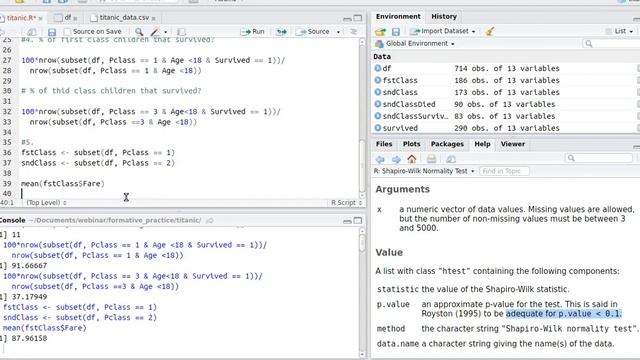Click the compile notebook icon
Image resolution: width=640 pixels, height=360 pixels.
[182, 31]
